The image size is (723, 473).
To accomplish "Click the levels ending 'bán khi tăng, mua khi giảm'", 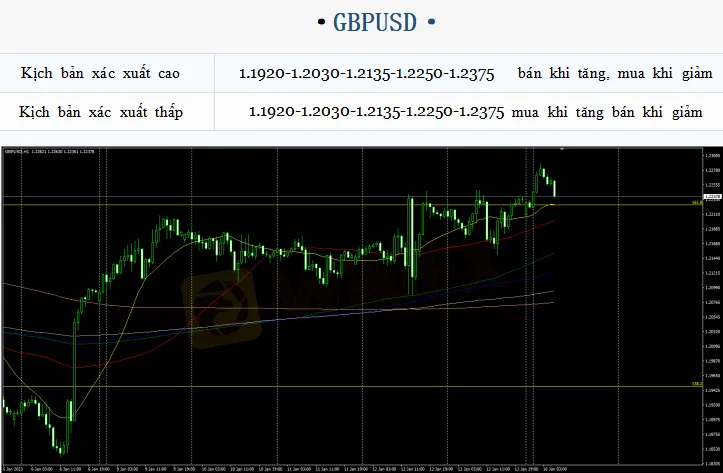I will point(475,73).
